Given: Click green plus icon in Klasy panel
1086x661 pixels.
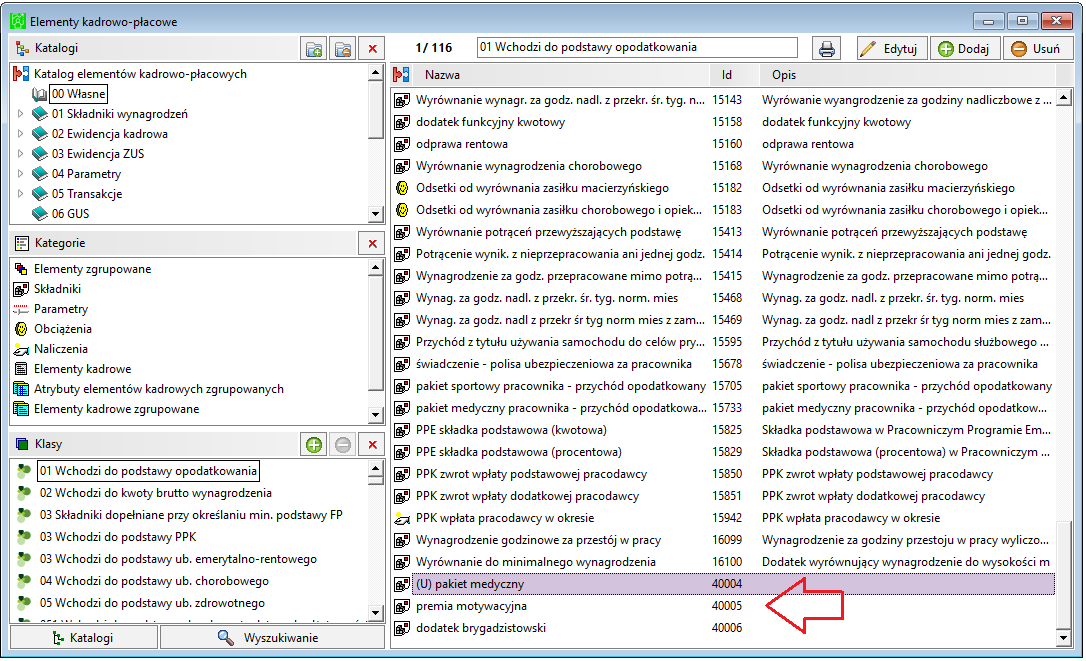Looking at the screenshot, I should pyautogui.click(x=314, y=445).
